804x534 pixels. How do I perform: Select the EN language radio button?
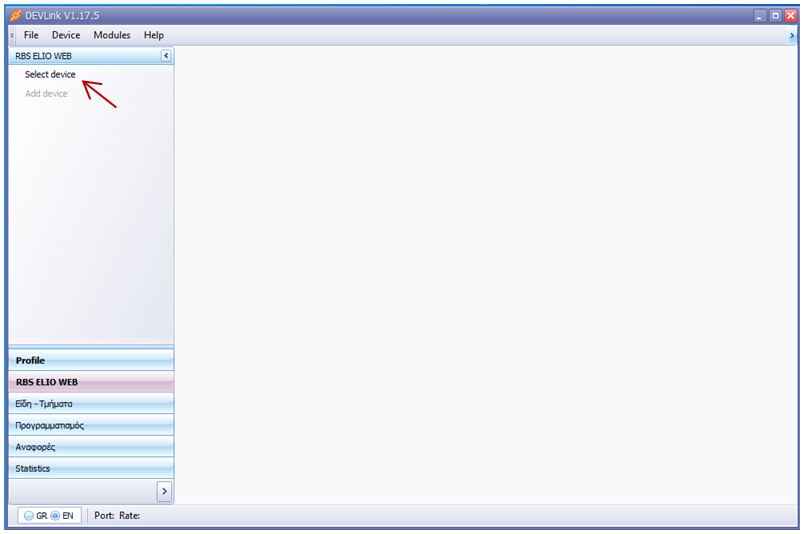coord(55,516)
